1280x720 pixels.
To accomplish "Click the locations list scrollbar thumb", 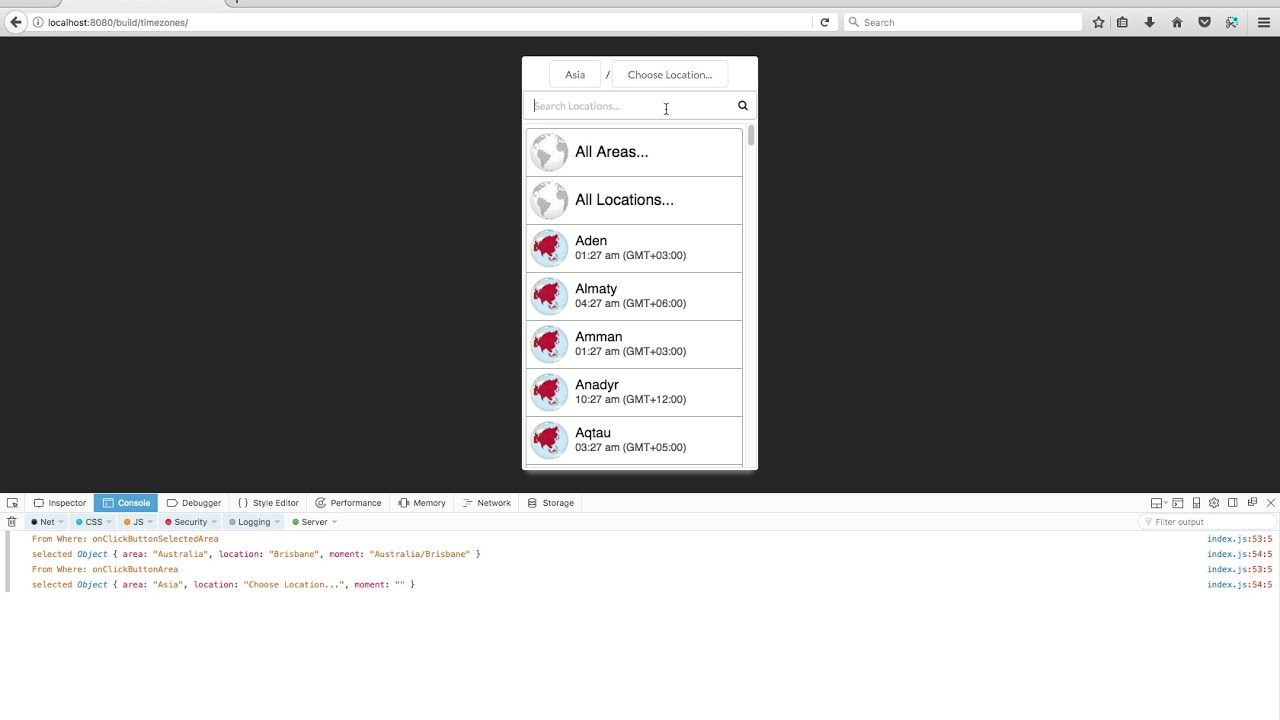I will point(750,136).
